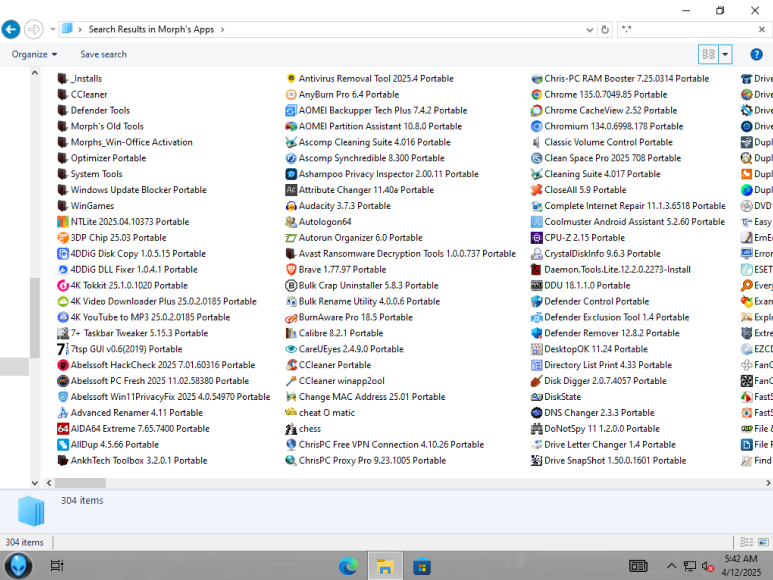773x580 pixels.
Task: Show hidden tray icons chevron
Action: [671, 566]
